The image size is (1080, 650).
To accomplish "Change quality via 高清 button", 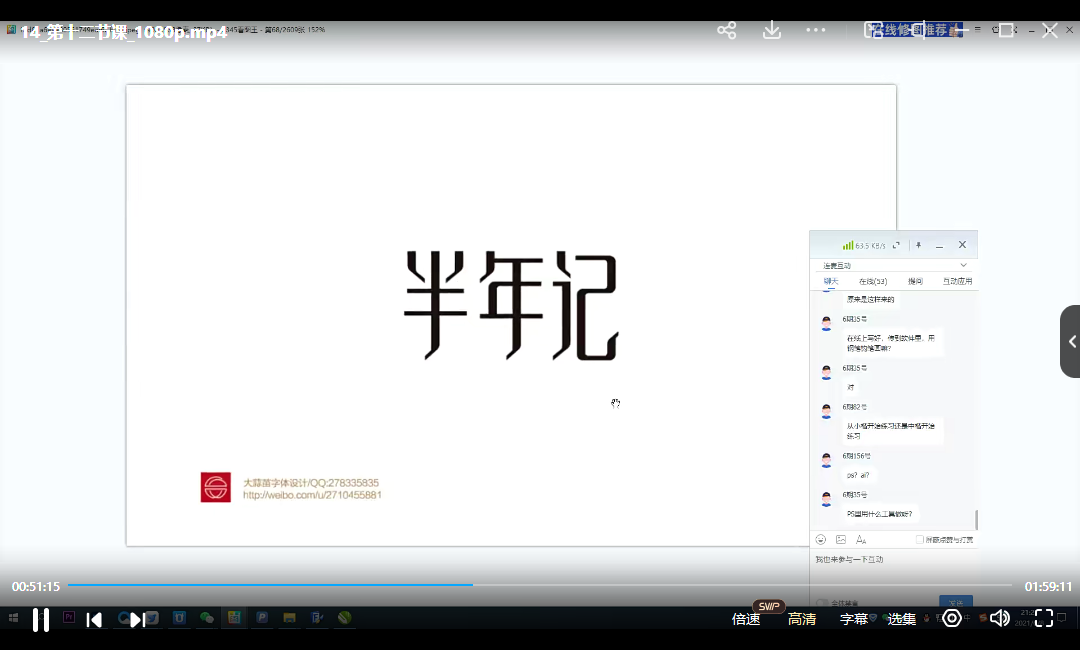I will pyautogui.click(x=802, y=619).
